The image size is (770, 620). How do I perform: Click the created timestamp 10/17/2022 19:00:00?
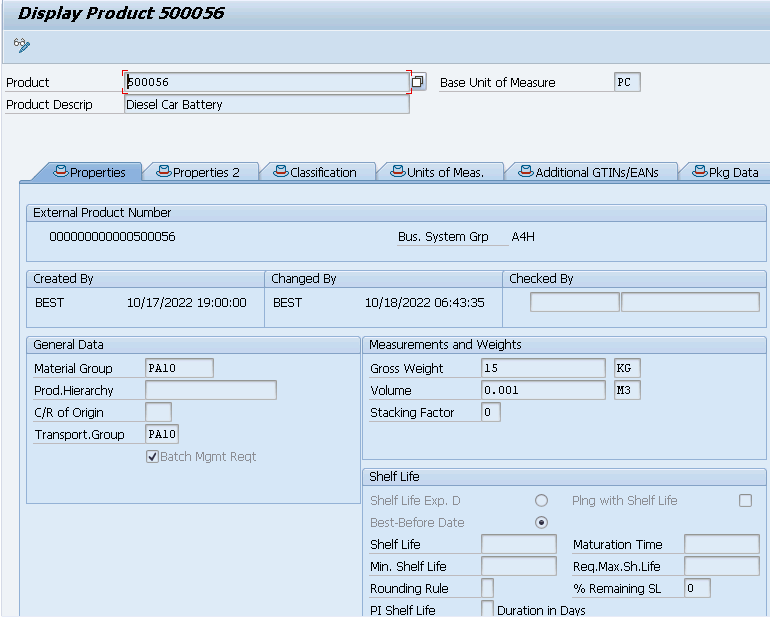(187, 302)
